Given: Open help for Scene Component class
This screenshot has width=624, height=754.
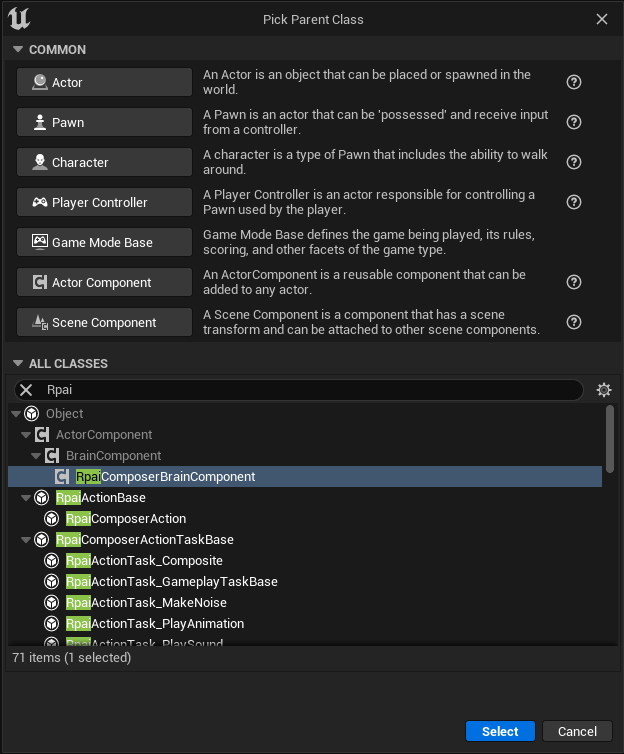Looking at the screenshot, I should 574,322.
